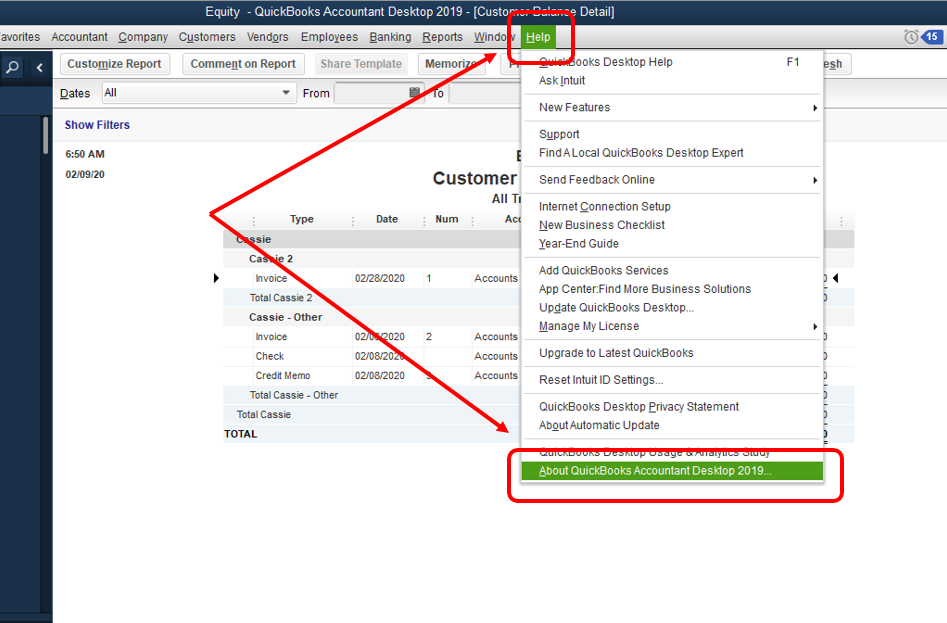Click the reminders badge showing 15
The width and height of the screenshot is (947, 623).
(x=932, y=37)
